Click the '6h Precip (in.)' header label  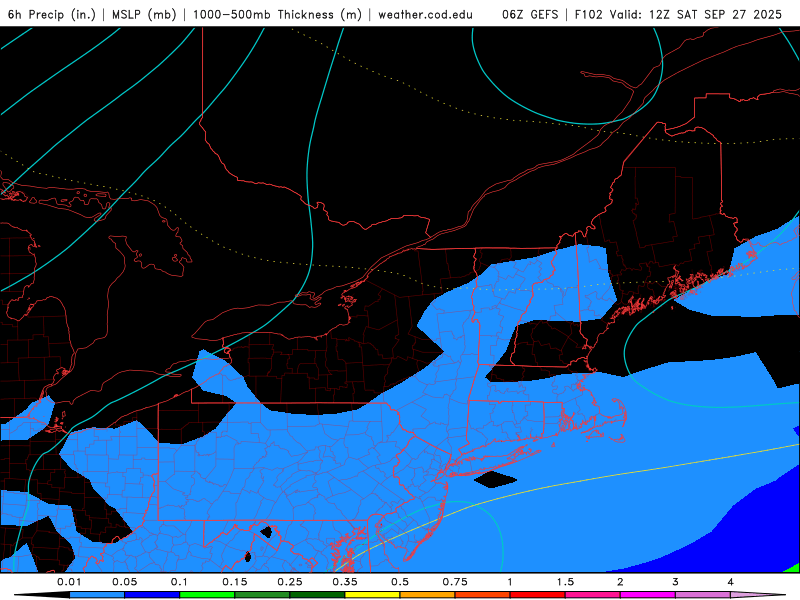[52, 15]
